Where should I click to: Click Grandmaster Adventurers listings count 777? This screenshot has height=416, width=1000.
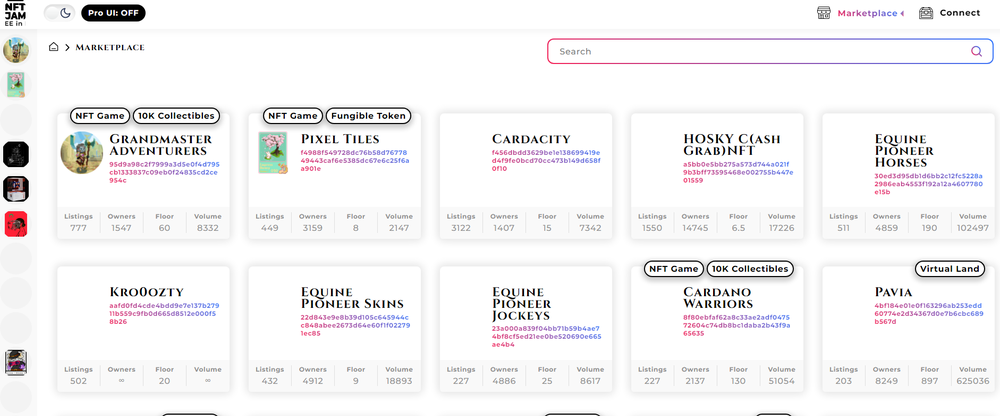(x=78, y=228)
